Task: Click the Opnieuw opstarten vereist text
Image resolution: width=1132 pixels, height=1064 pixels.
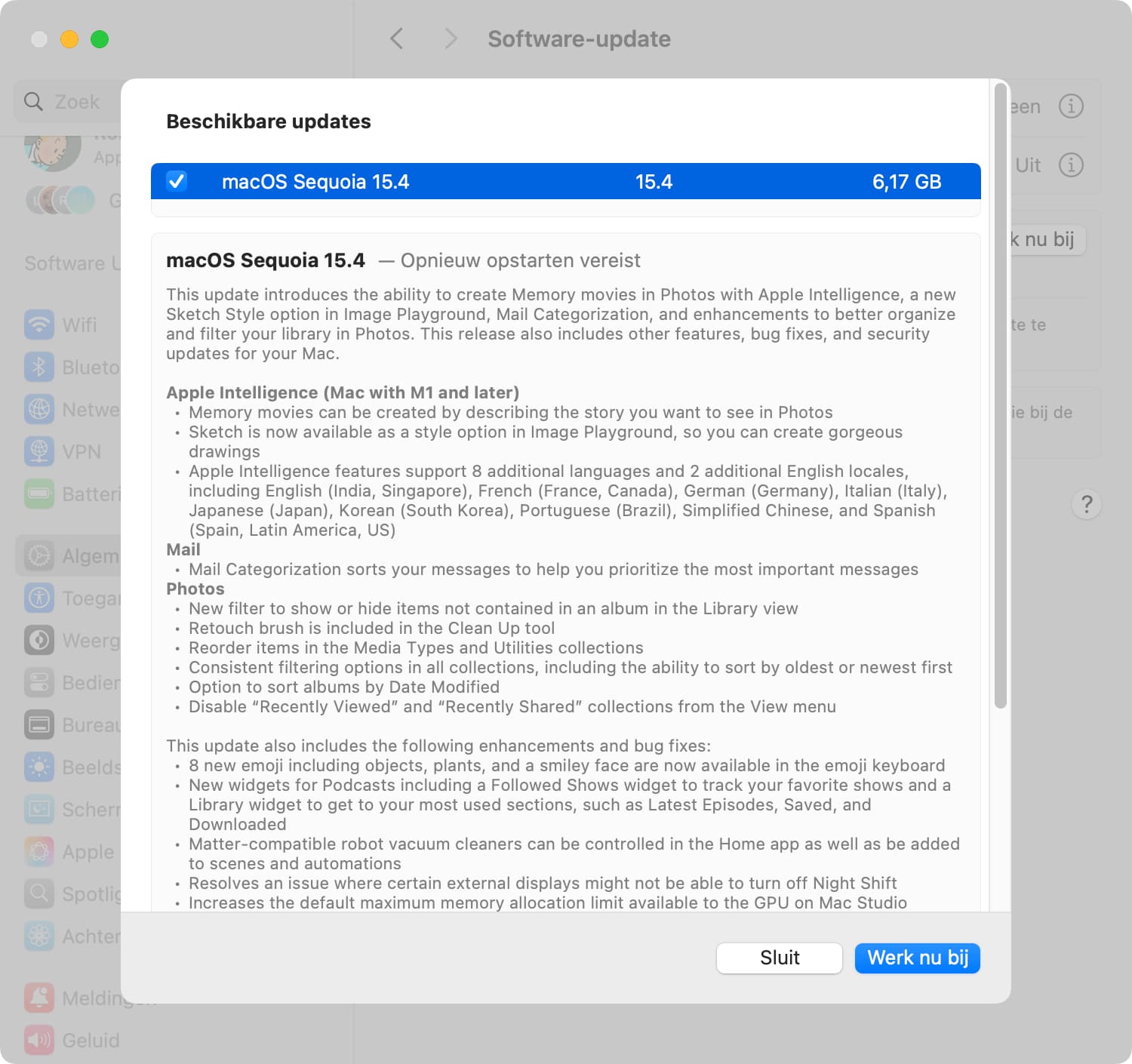Action: 520,260
